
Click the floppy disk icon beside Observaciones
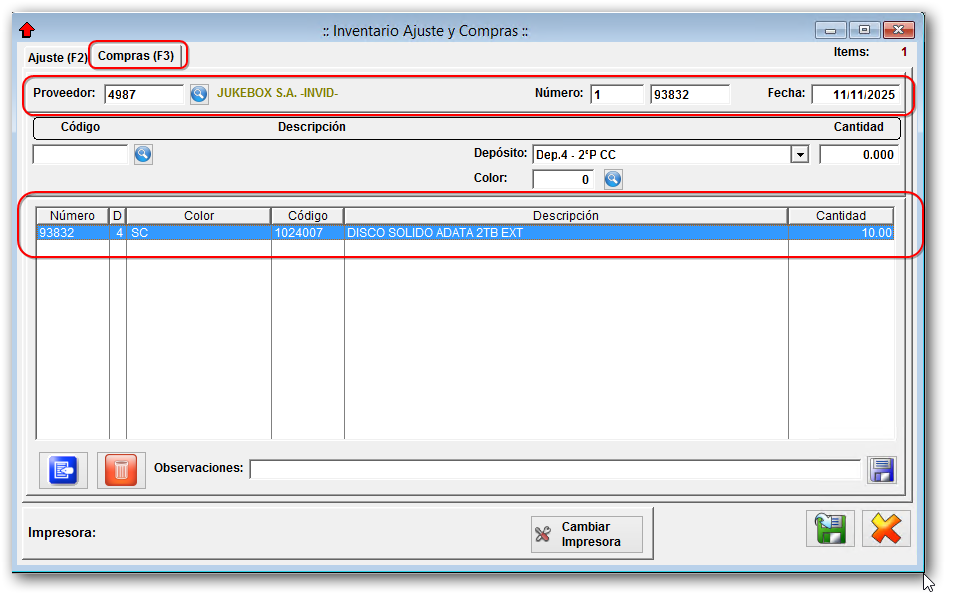click(882, 470)
